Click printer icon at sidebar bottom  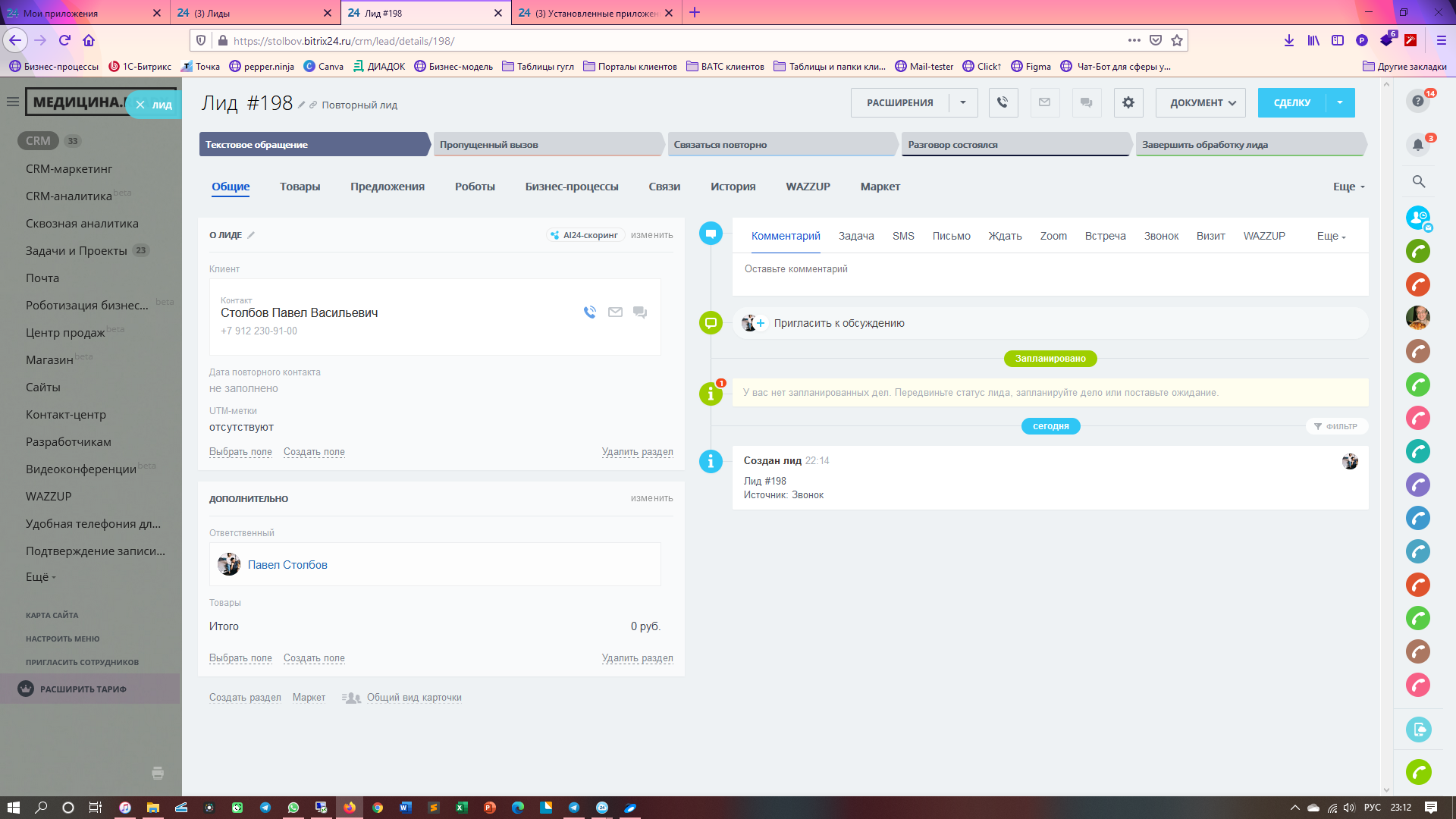(158, 773)
